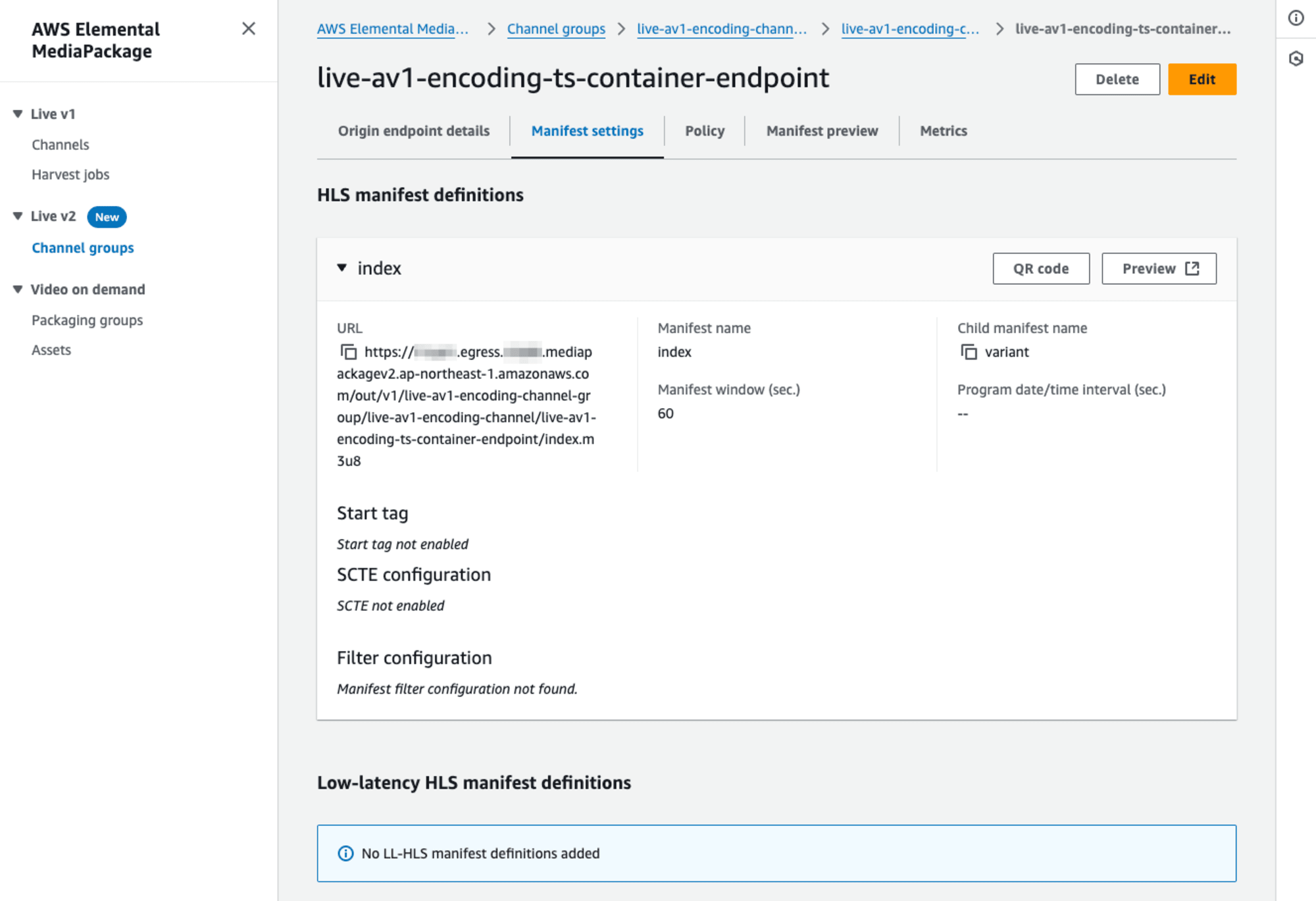Open the live-av1-encoding-chann... breadcrumb
Screen dimensions: 1316x901
tap(722, 29)
